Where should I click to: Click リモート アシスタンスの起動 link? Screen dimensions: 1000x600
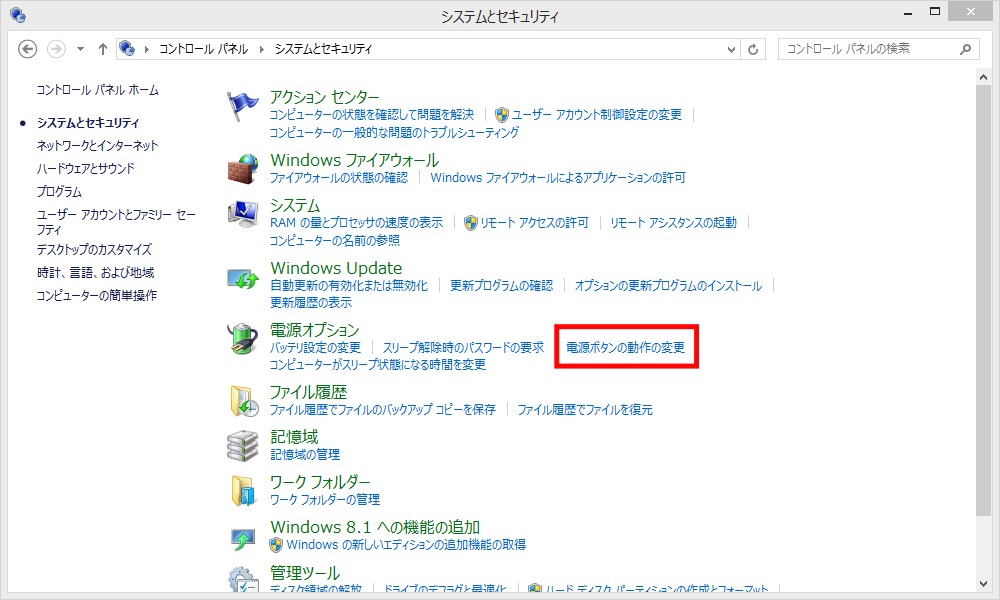(x=673, y=223)
